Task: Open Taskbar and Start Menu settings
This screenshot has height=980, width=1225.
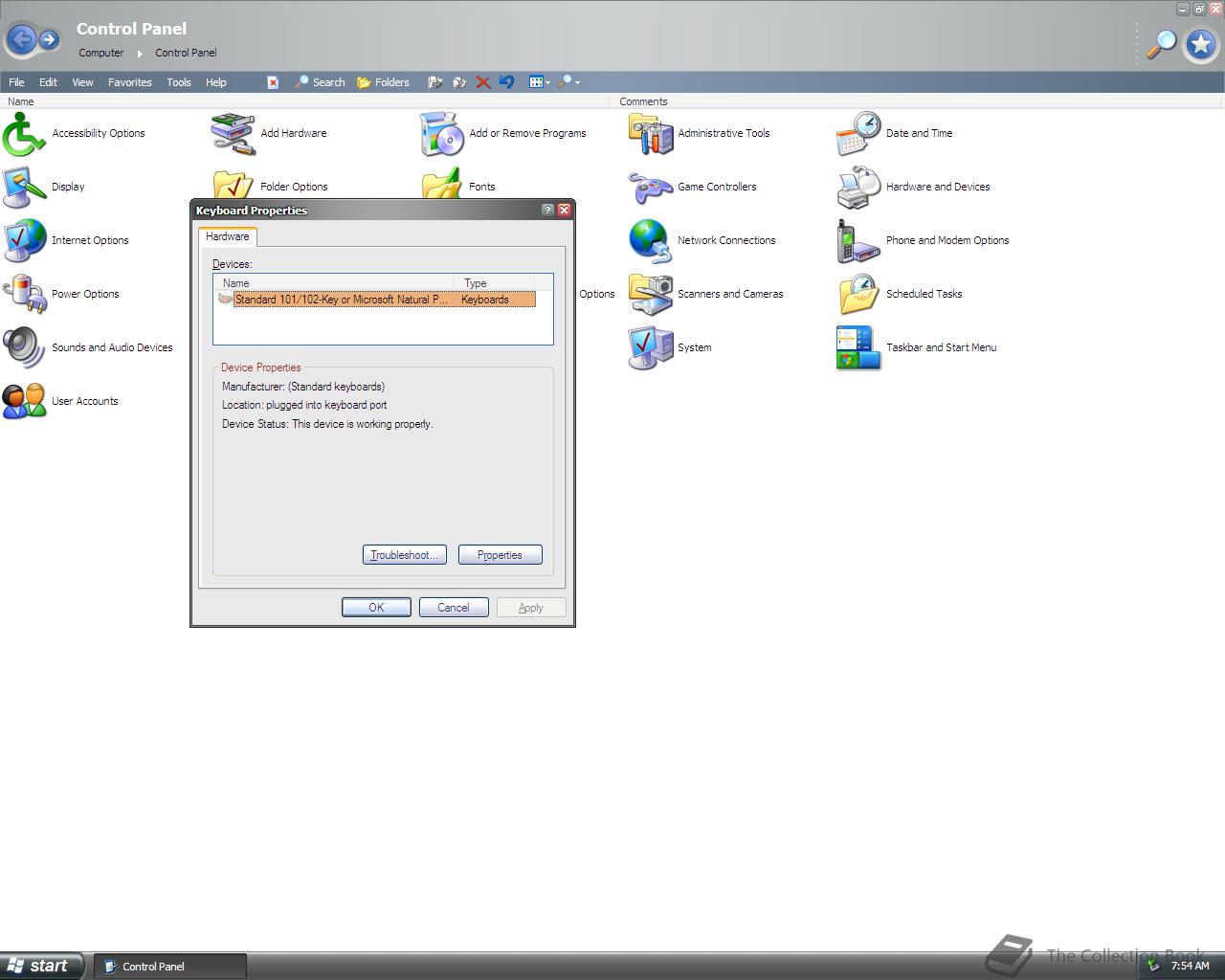Action: tap(918, 348)
